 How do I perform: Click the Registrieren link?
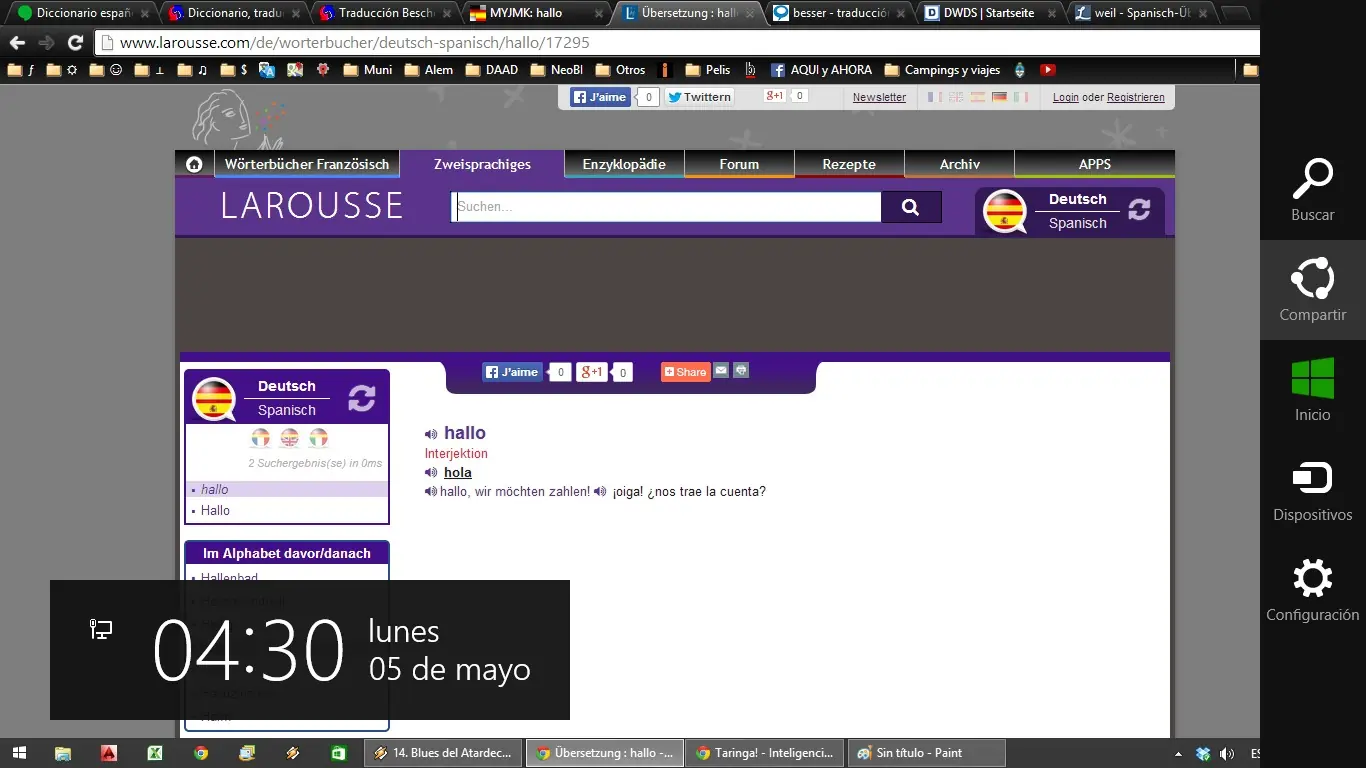click(1136, 98)
